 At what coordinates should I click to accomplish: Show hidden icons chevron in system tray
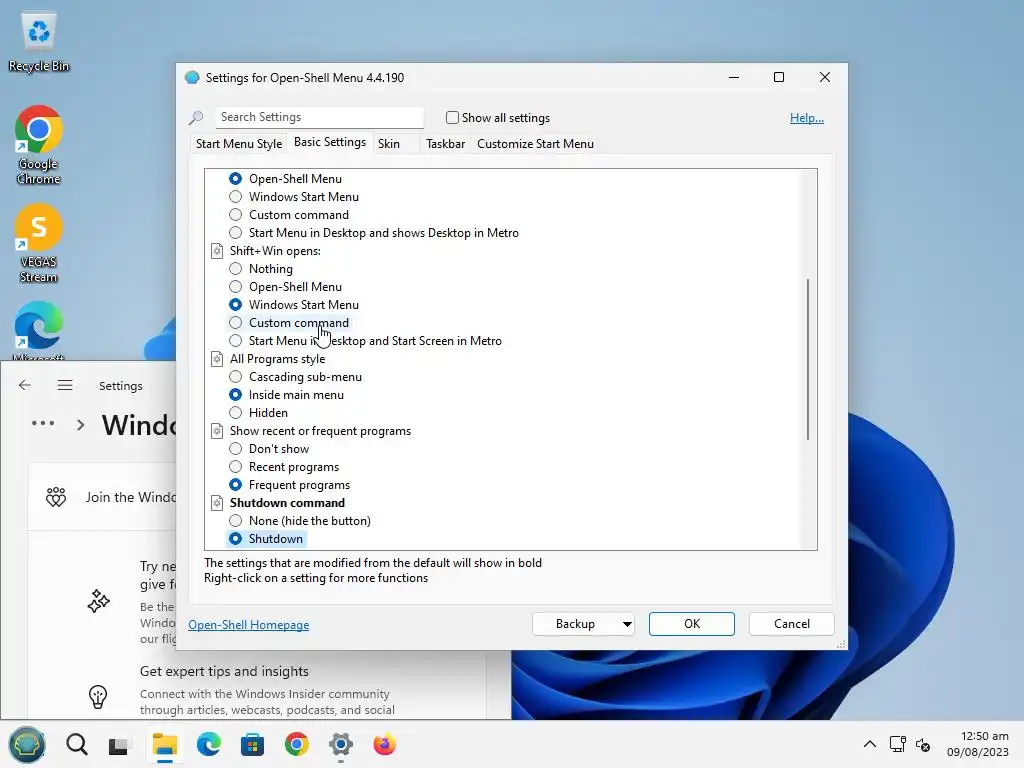tap(870, 744)
